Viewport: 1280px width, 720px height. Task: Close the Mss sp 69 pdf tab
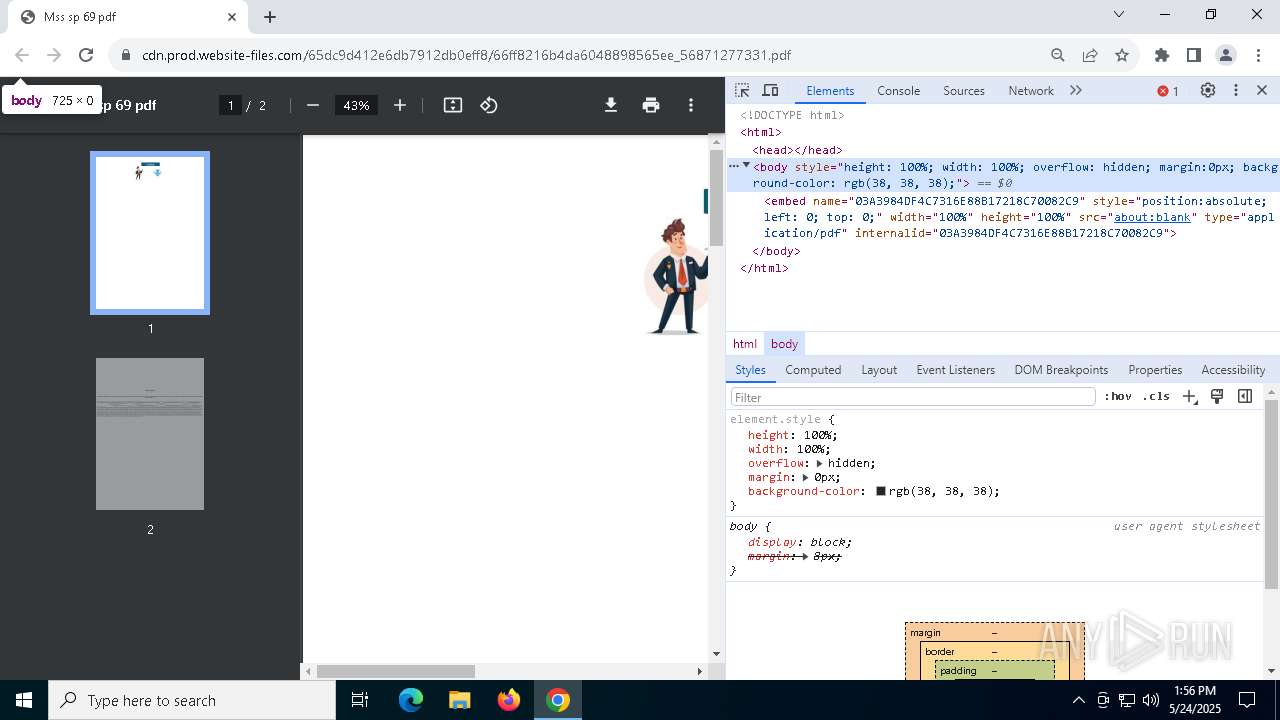pos(232,17)
